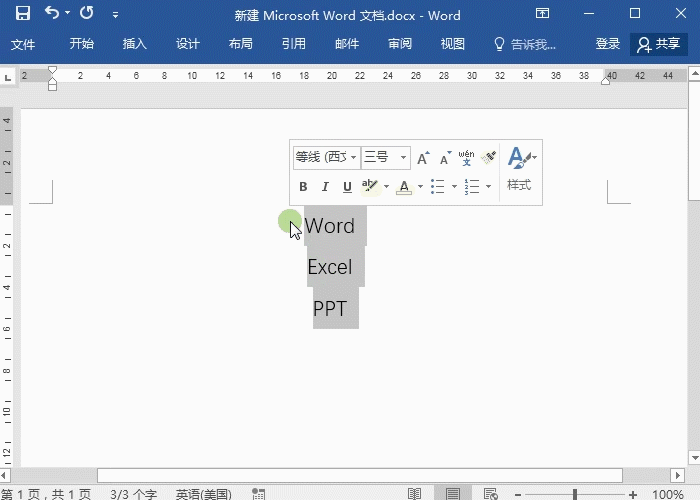Click zoom out minus button

[518, 494]
